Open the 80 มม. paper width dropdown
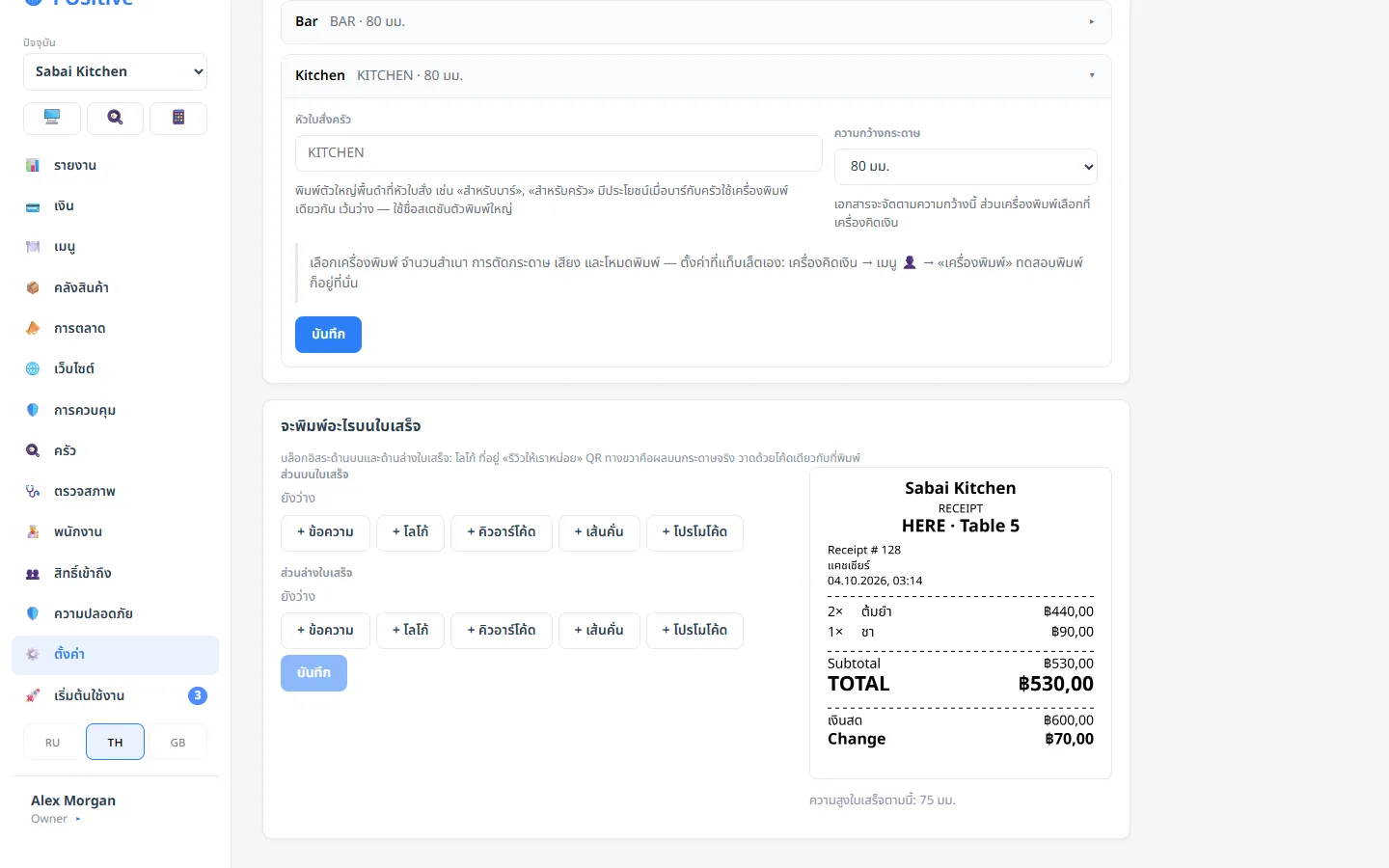The width and height of the screenshot is (1389, 868). click(966, 167)
